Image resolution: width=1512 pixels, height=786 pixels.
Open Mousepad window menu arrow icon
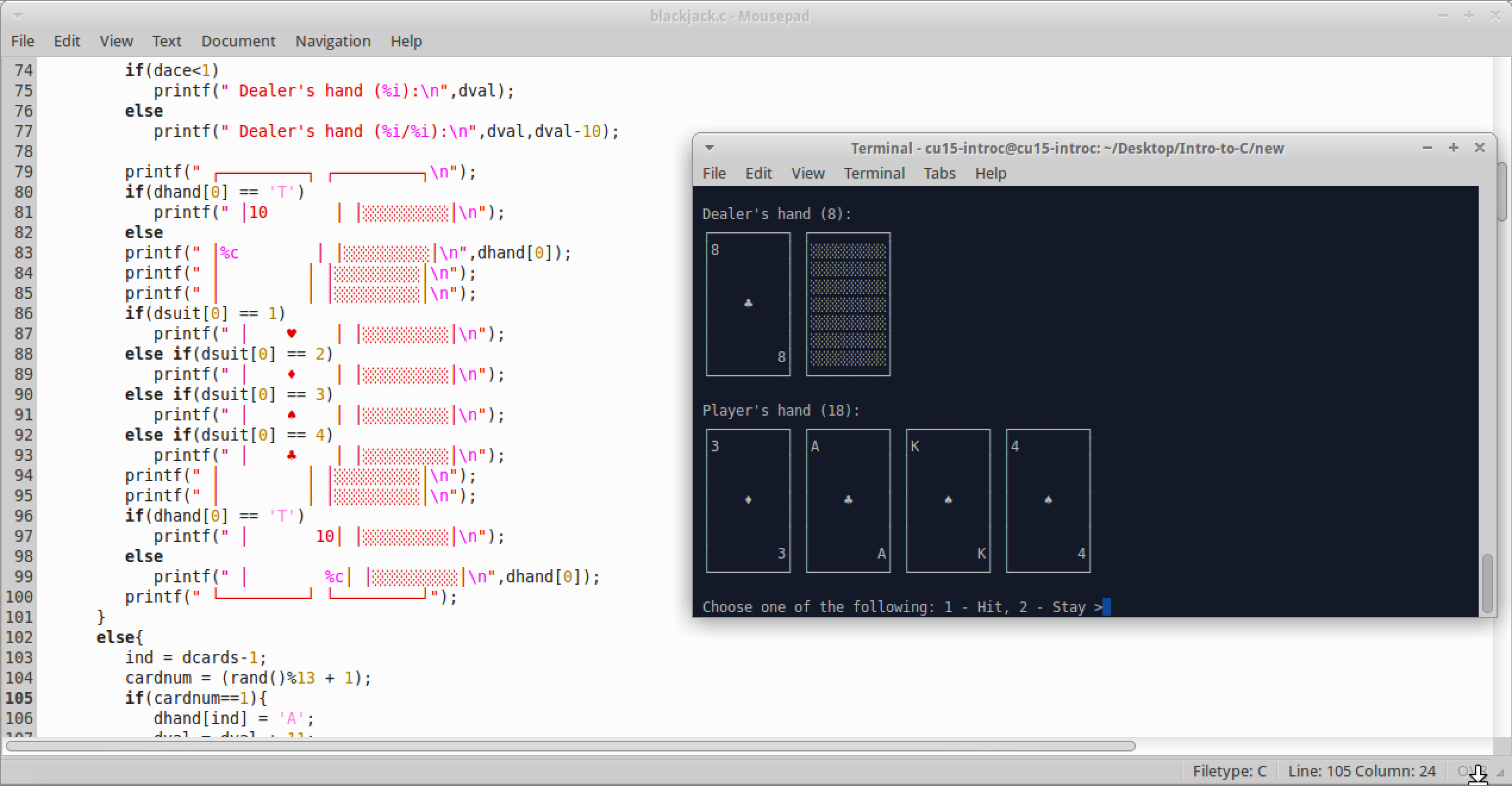tap(18, 16)
